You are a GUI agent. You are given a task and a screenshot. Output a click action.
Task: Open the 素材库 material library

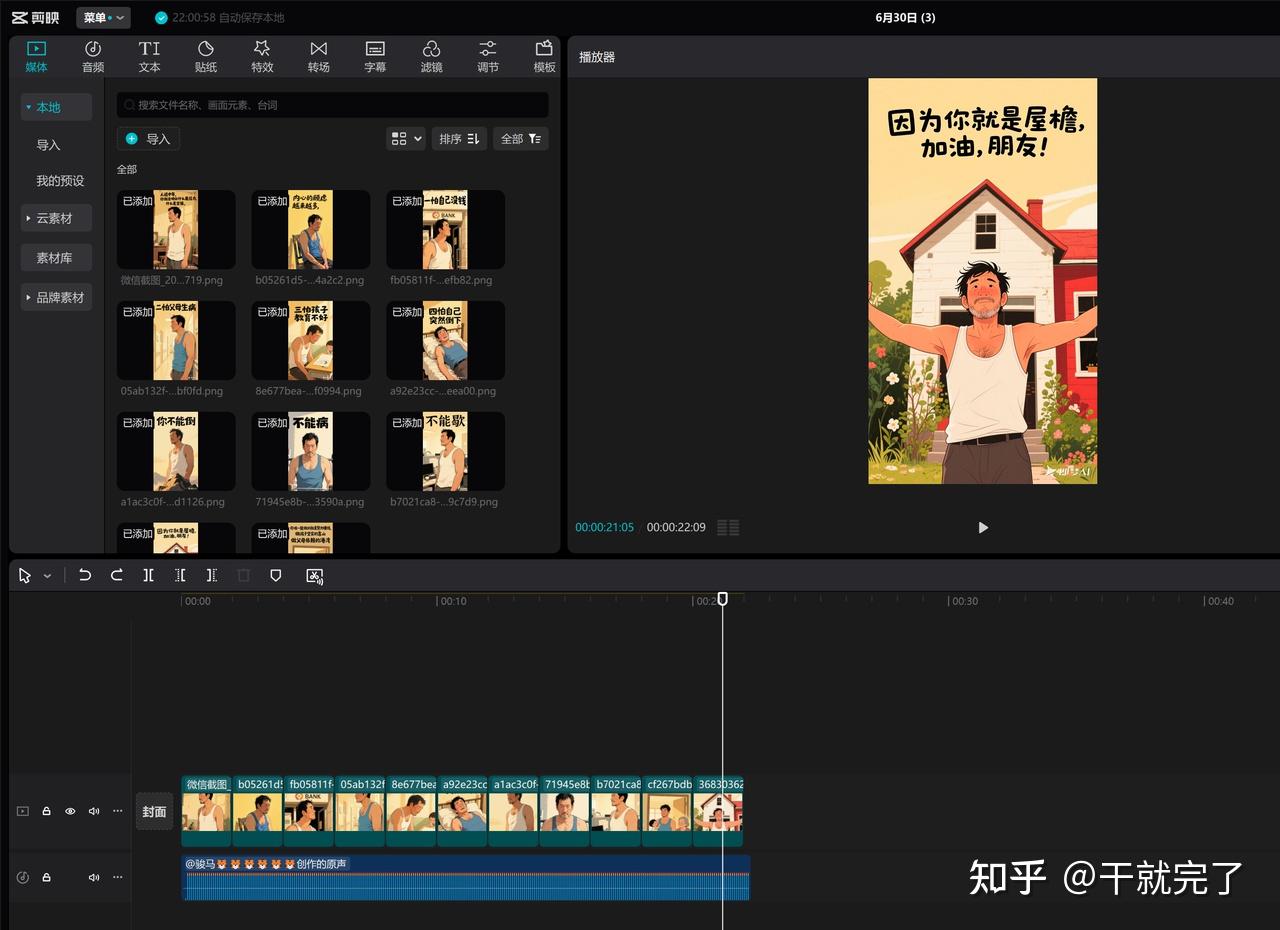click(56, 258)
